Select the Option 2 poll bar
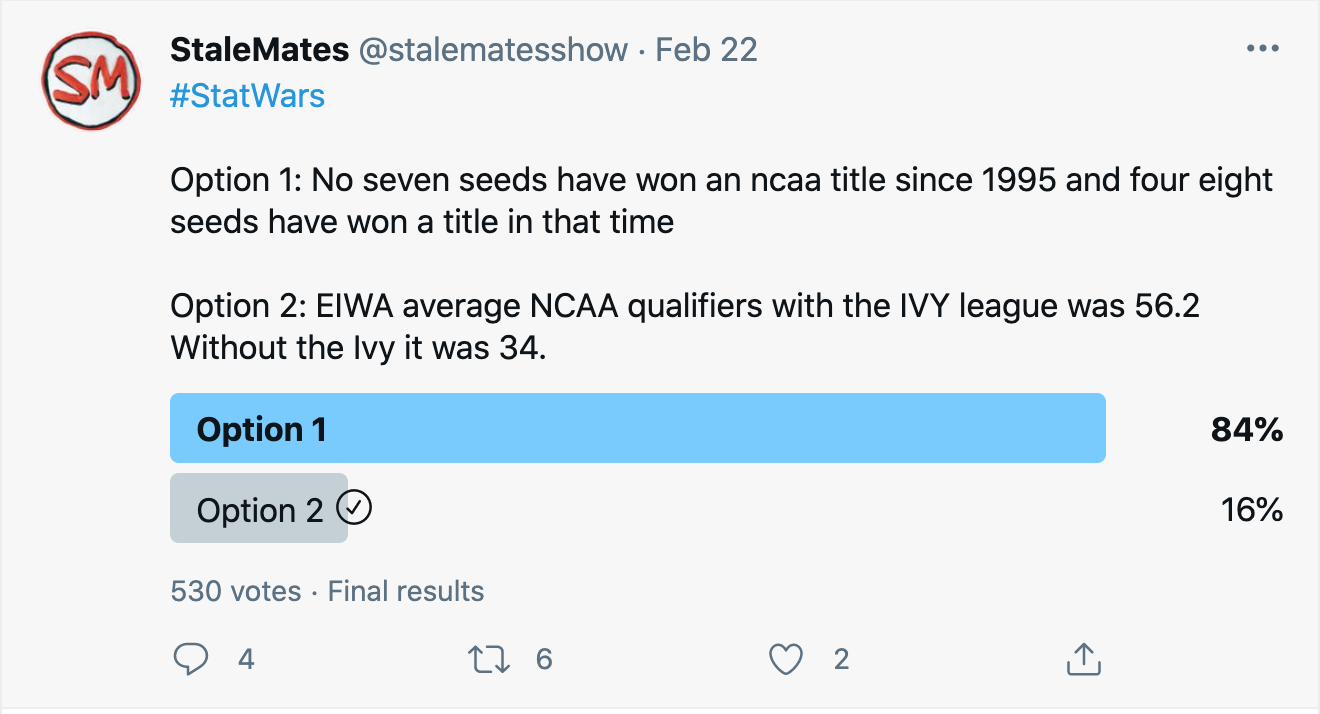The image size is (1320, 714). [x=259, y=509]
